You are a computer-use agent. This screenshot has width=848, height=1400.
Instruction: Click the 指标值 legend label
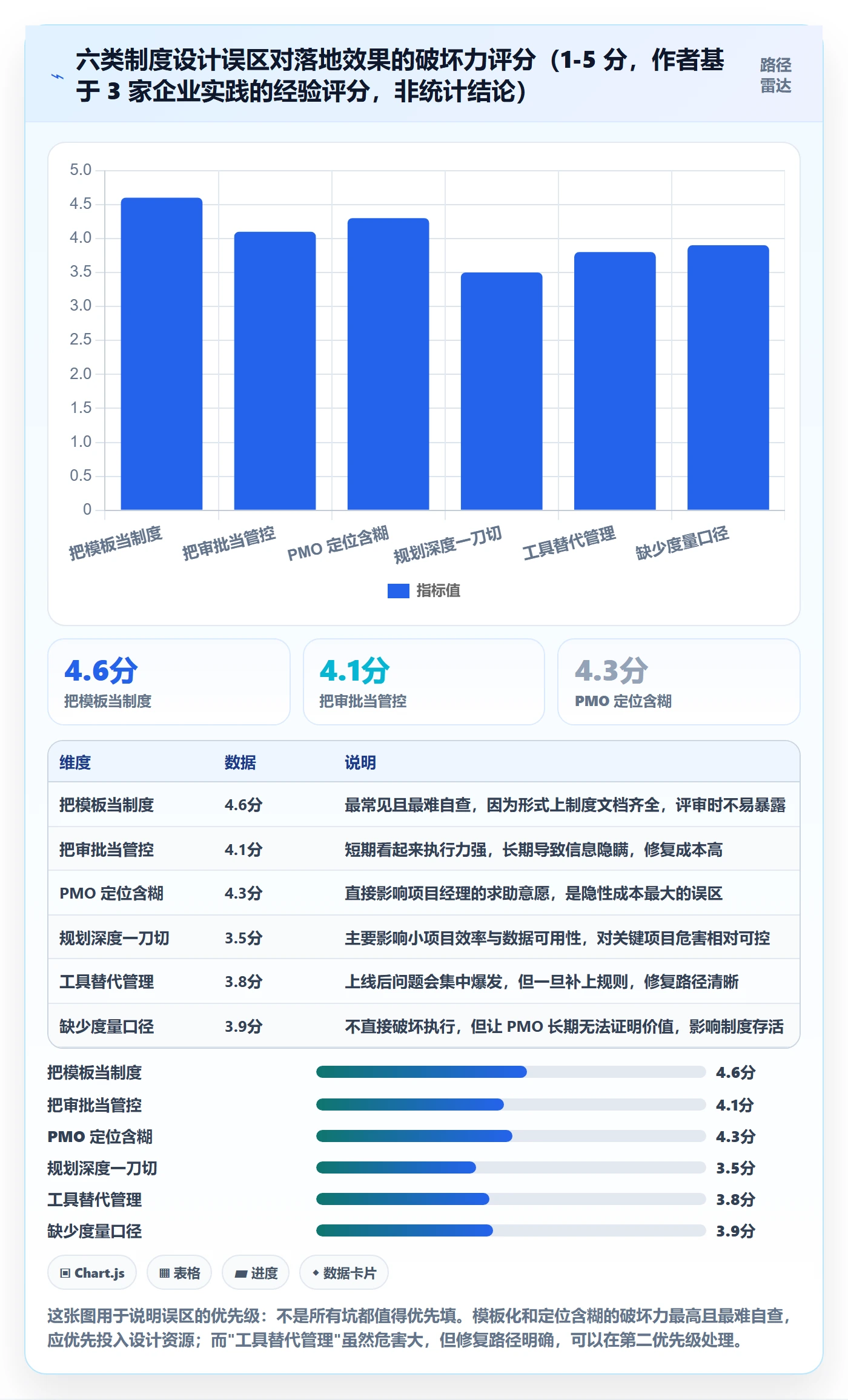click(438, 591)
